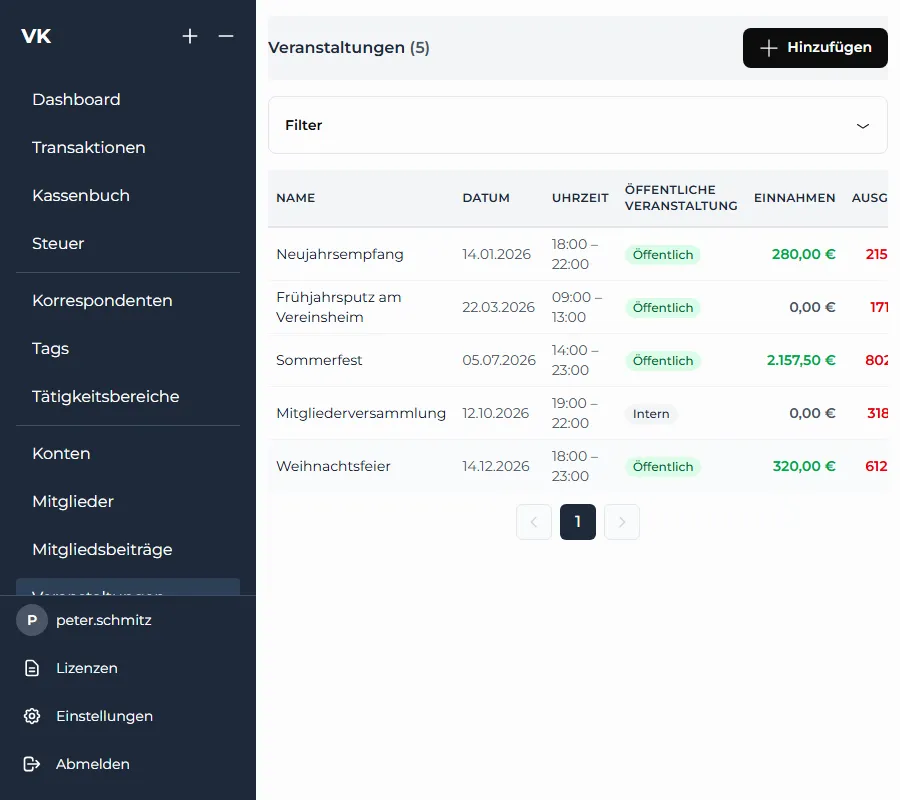The image size is (900, 800).
Task: Select the Sommerfest event
Action: pyautogui.click(x=577, y=360)
